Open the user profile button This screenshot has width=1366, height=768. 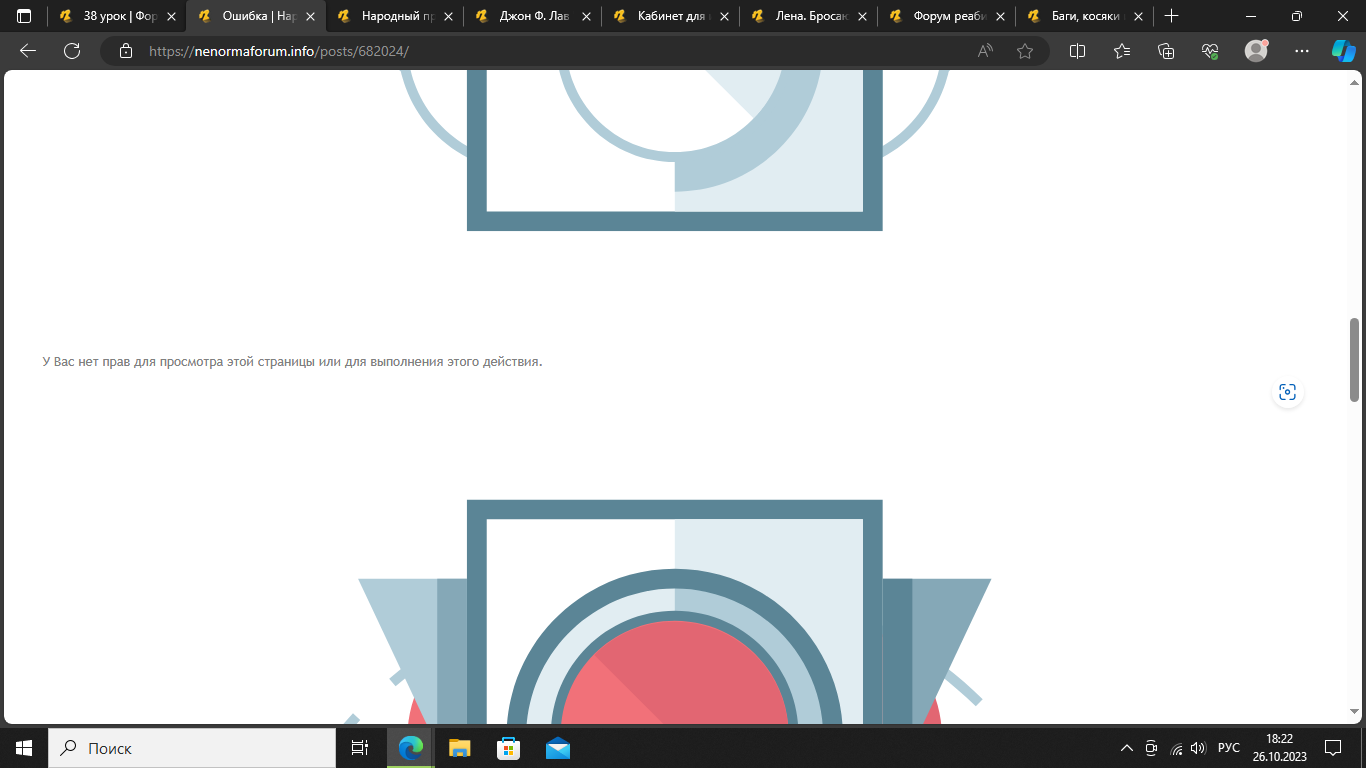click(1256, 51)
